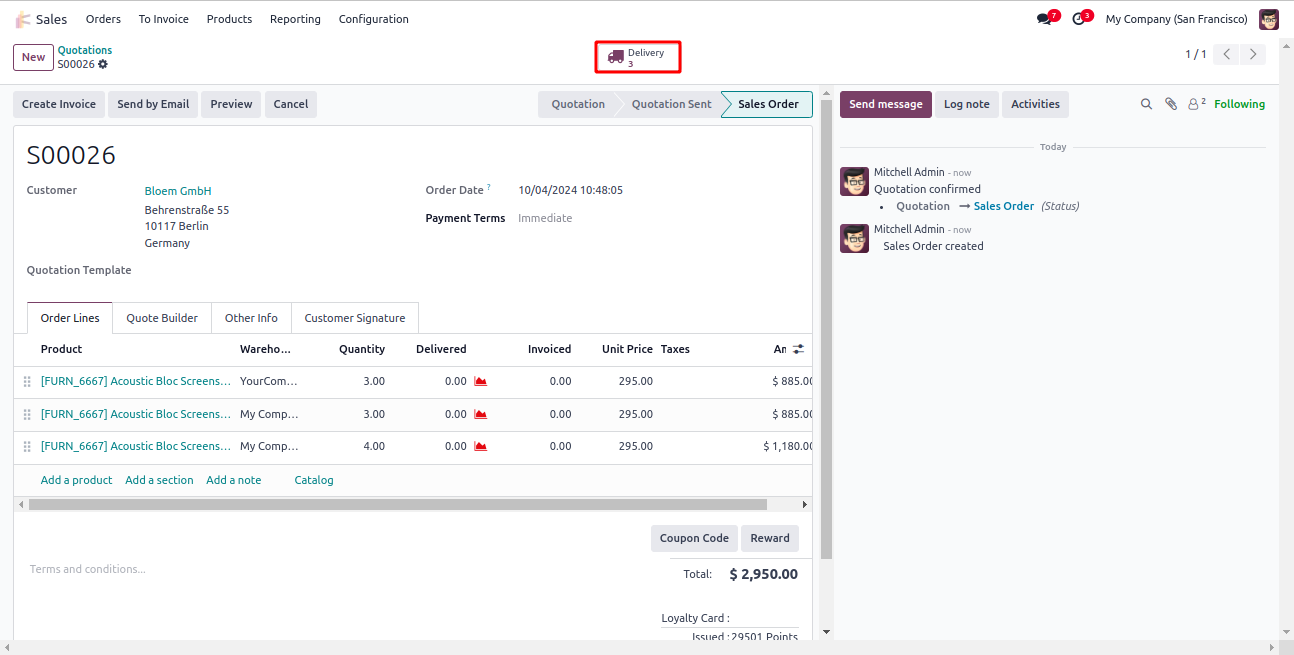The height and width of the screenshot is (655, 1294).
Task: Open the Reporting menu
Action: pos(295,19)
